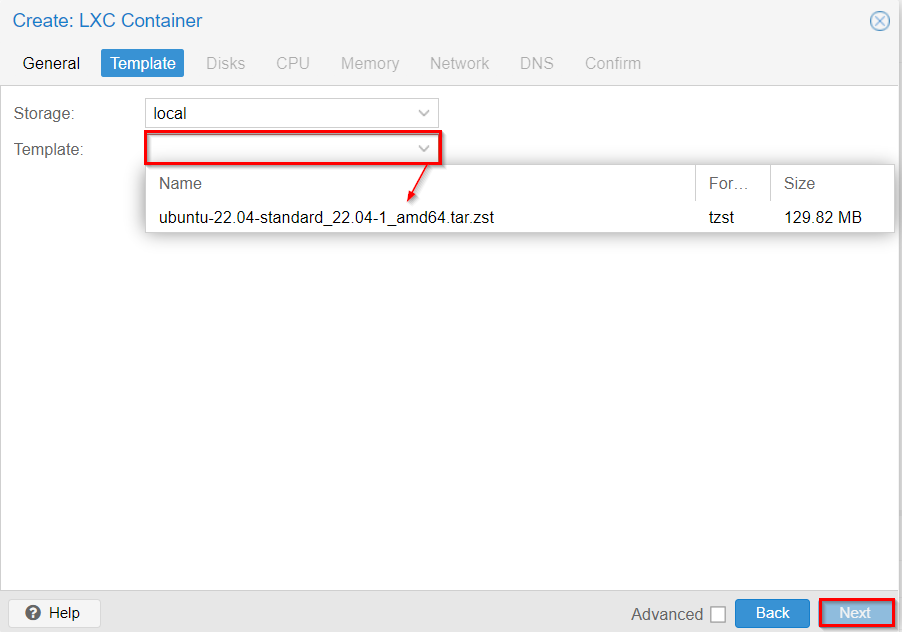Go Back to previous step
Screen dimensions: 902x632
(772, 613)
